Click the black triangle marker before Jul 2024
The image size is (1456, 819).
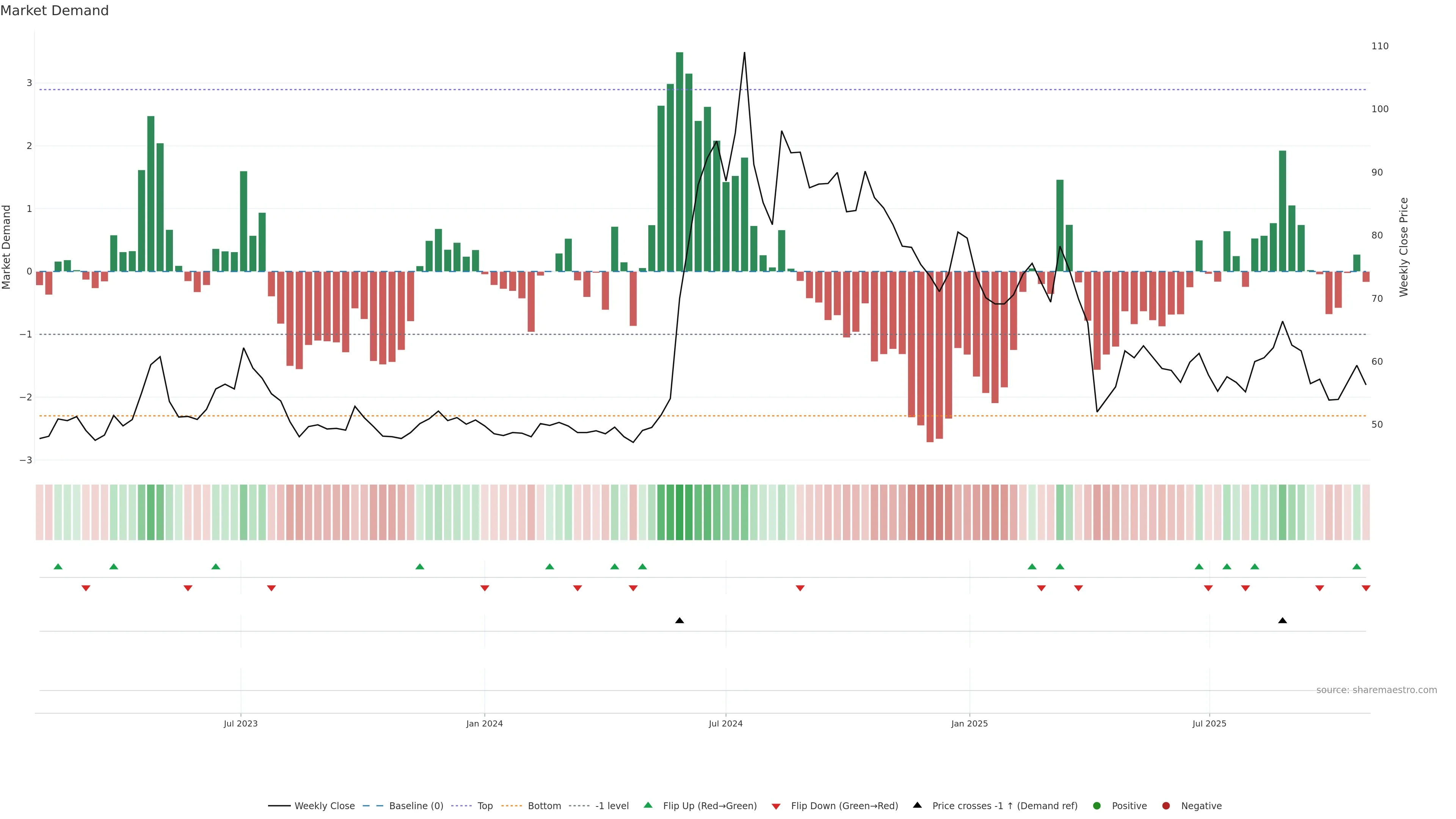[679, 621]
